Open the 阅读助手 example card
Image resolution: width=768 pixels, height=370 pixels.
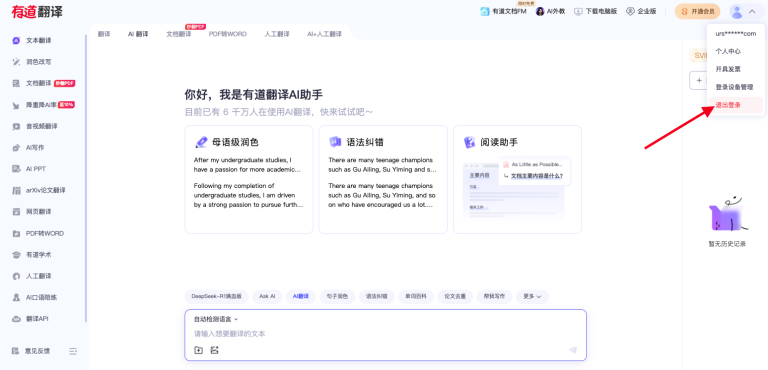517,179
